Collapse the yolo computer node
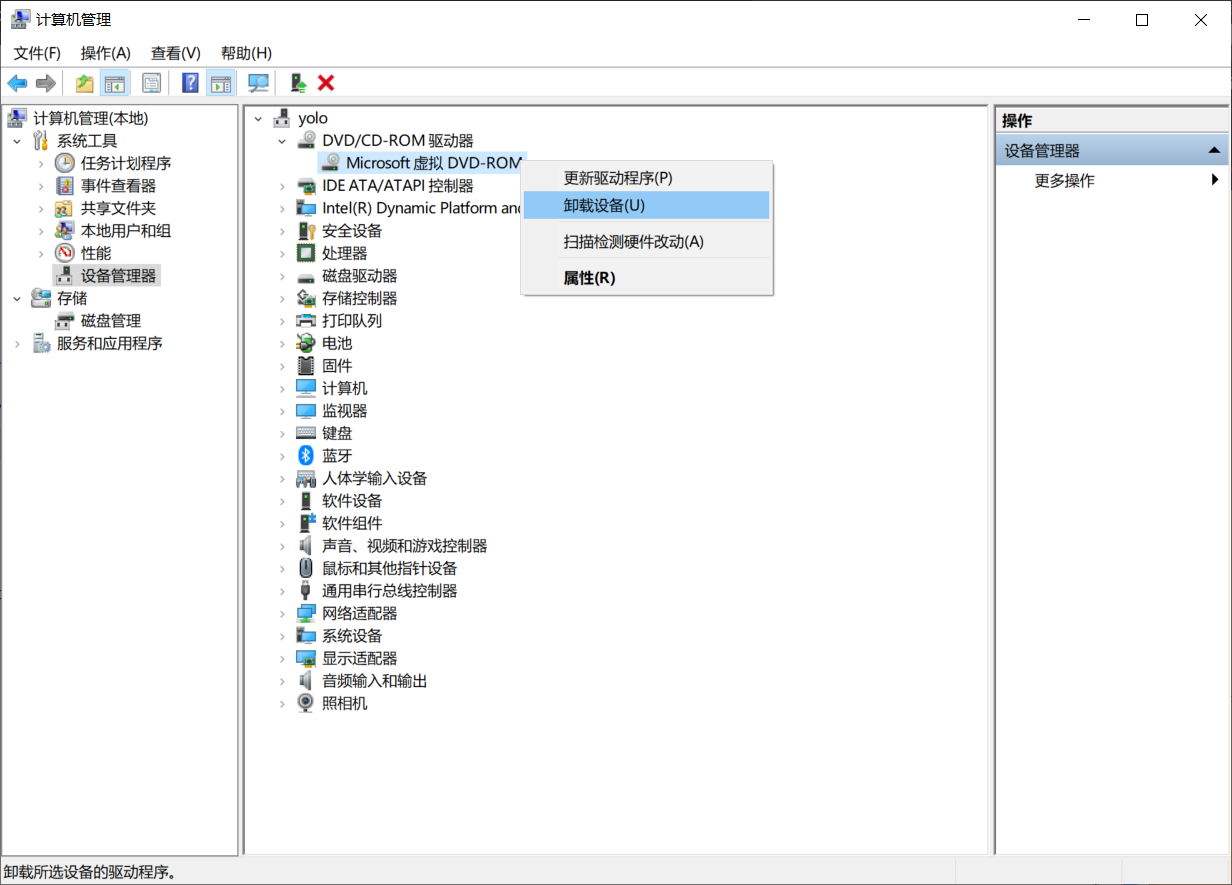 point(258,118)
